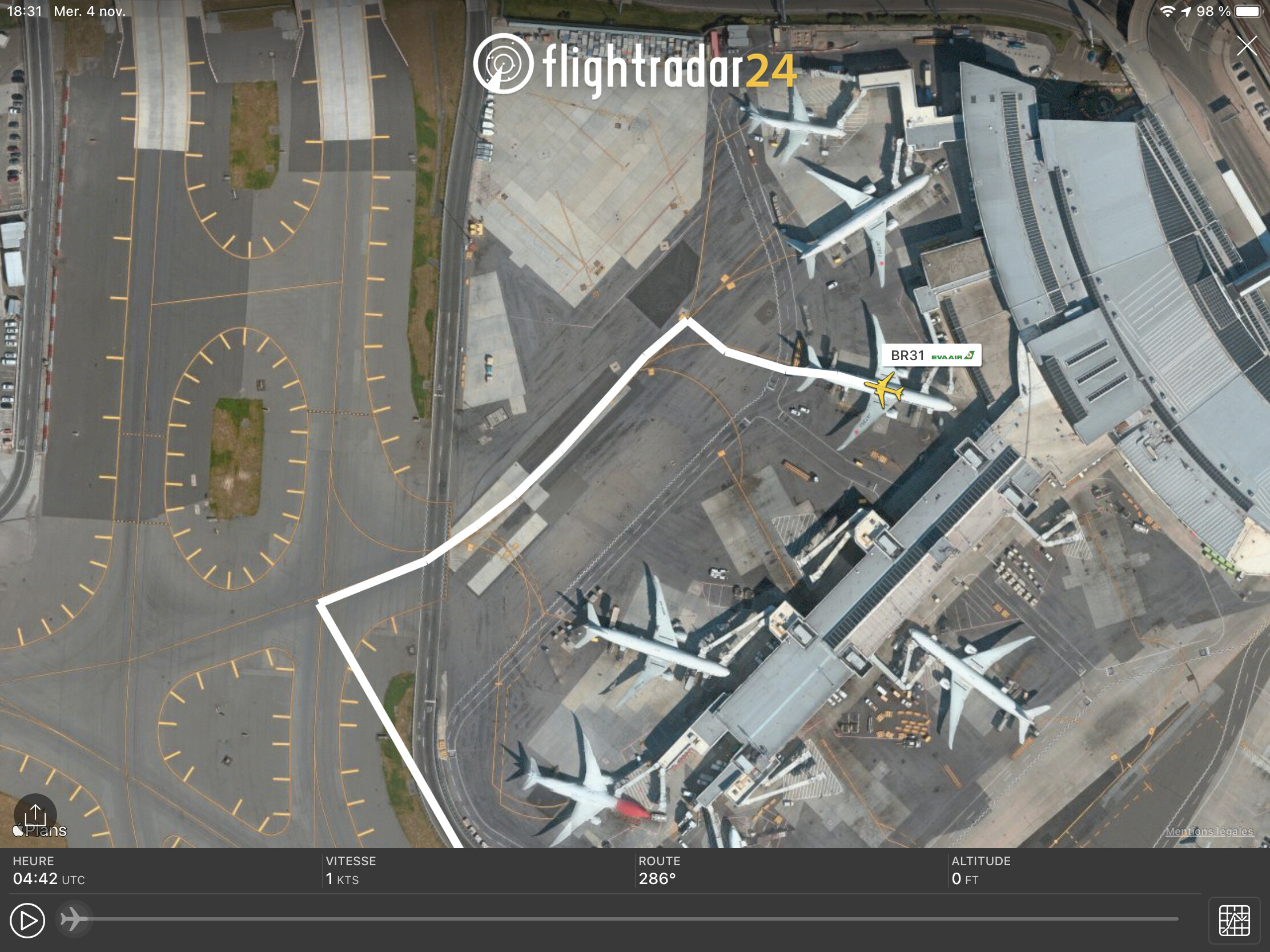
Task: Tap the flightradar24 radar logo
Action: [x=504, y=64]
